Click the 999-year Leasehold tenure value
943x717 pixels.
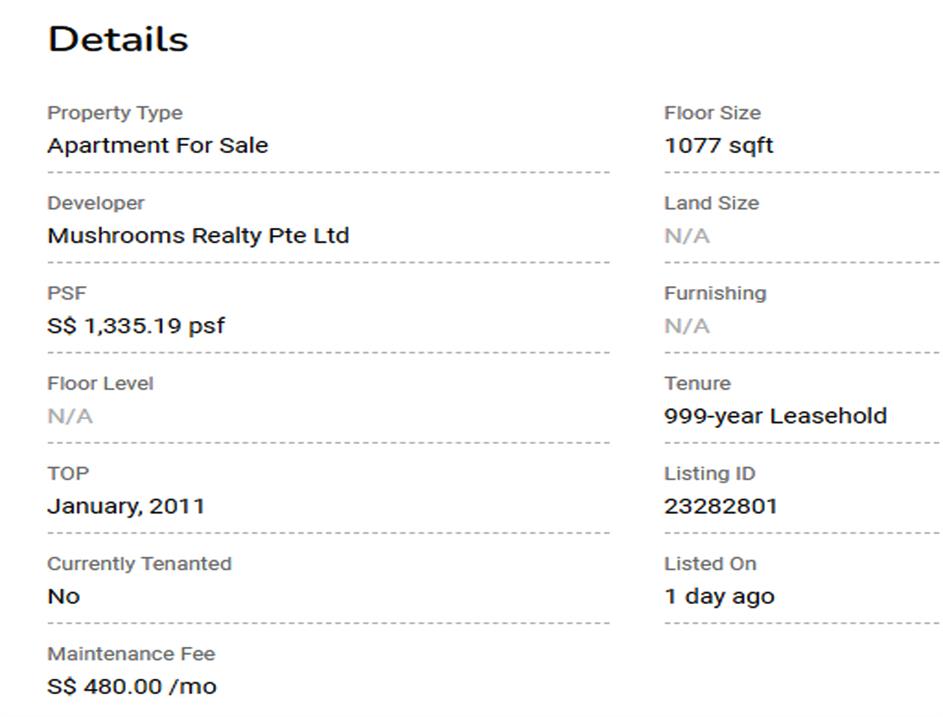coord(775,416)
